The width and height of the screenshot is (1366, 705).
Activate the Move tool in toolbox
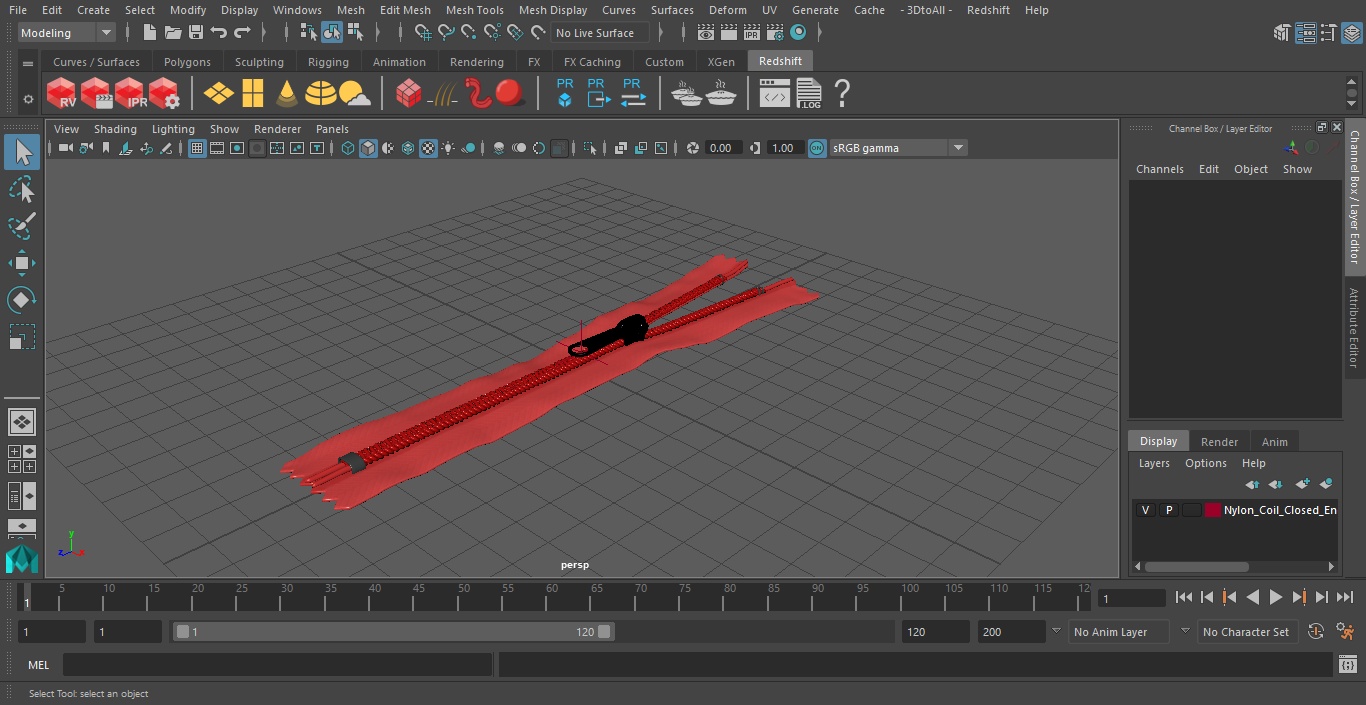[x=21, y=264]
